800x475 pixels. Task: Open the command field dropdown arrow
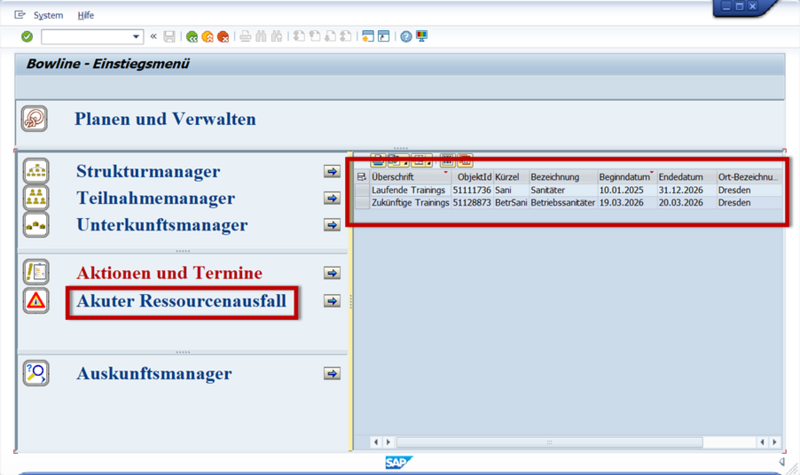[x=136, y=37]
